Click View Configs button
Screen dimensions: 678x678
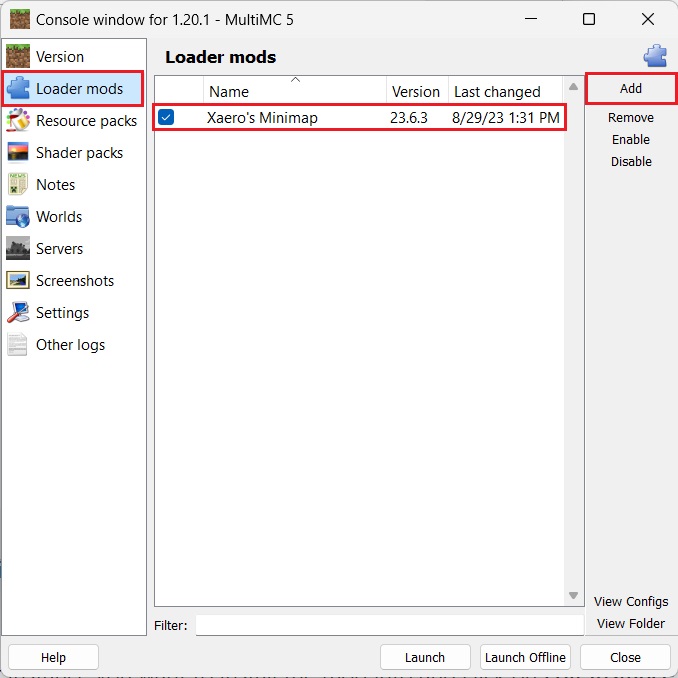[630, 601]
